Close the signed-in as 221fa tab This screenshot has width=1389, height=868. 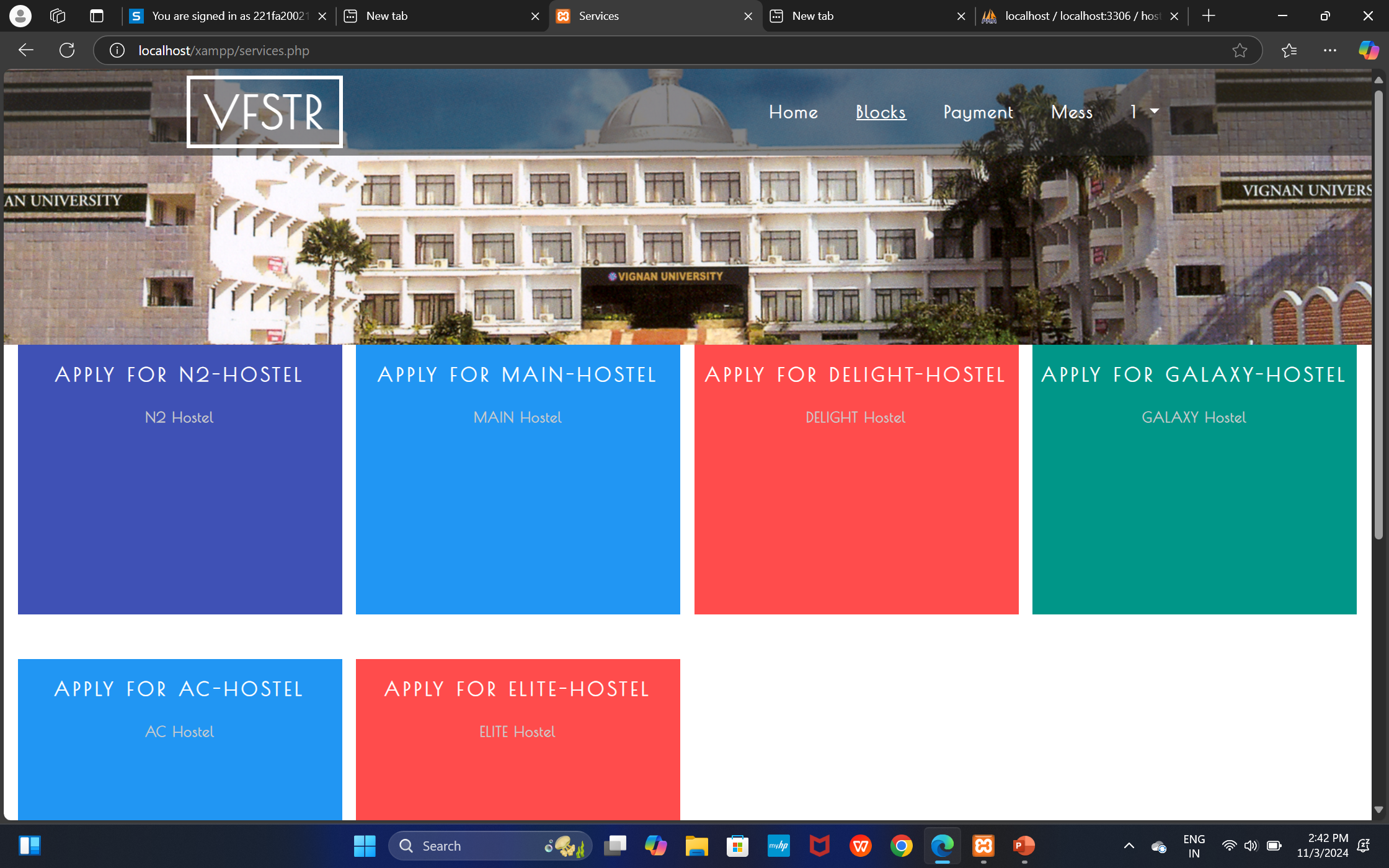pyautogui.click(x=322, y=16)
